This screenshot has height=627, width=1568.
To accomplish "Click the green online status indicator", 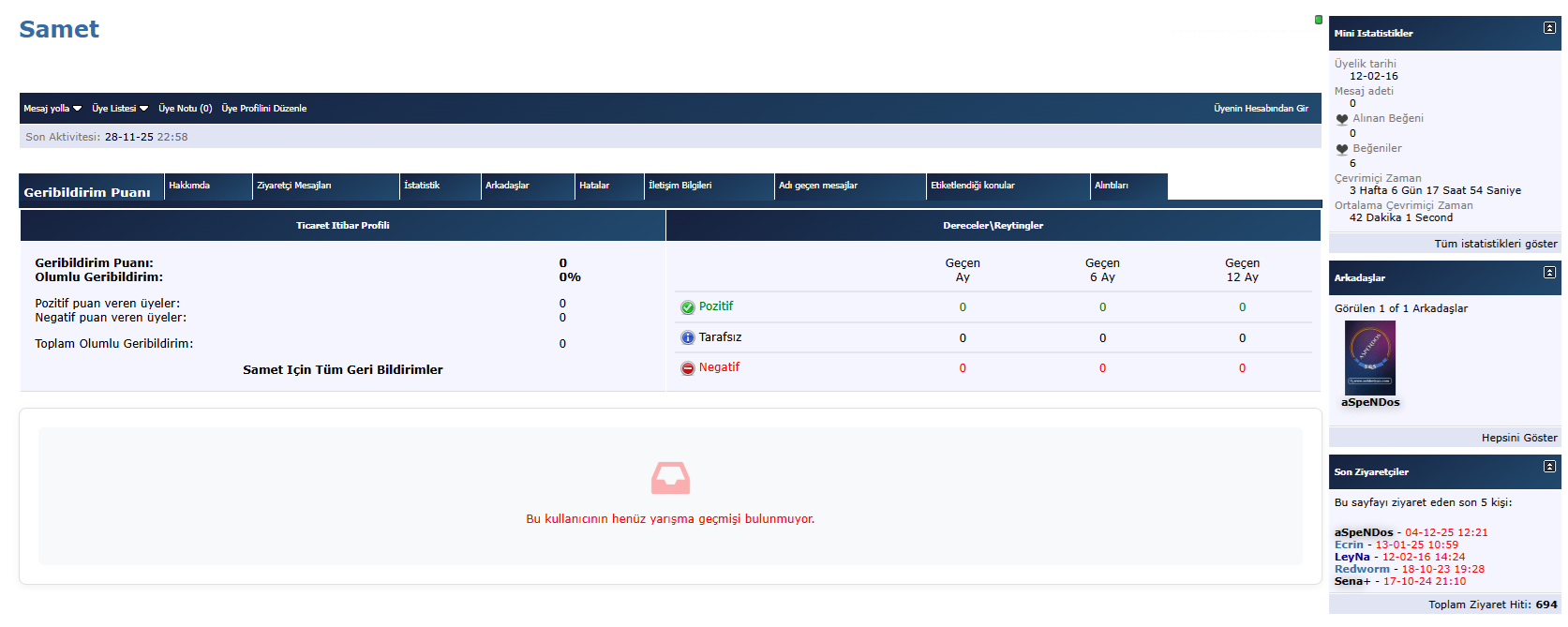I will pyautogui.click(x=1319, y=20).
